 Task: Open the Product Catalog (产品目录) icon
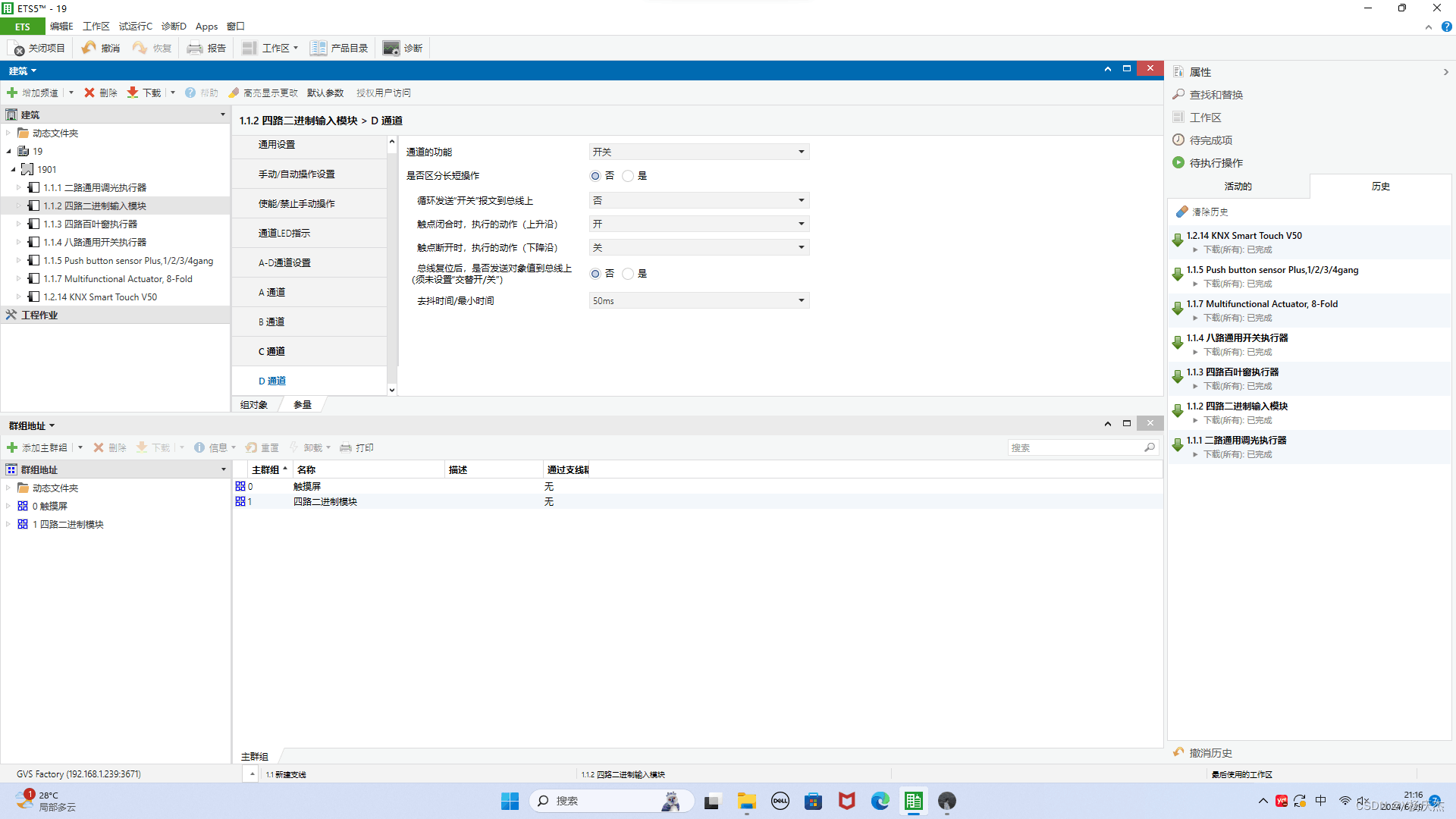pos(318,48)
